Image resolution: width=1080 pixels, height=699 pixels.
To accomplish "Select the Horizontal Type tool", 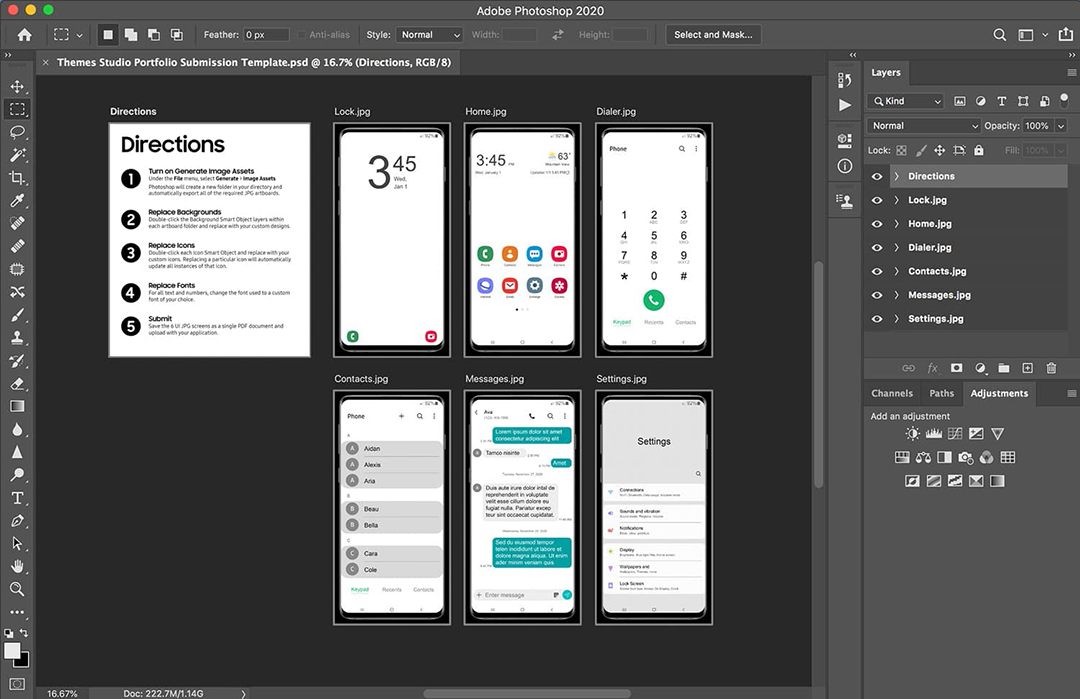I will pos(17,497).
